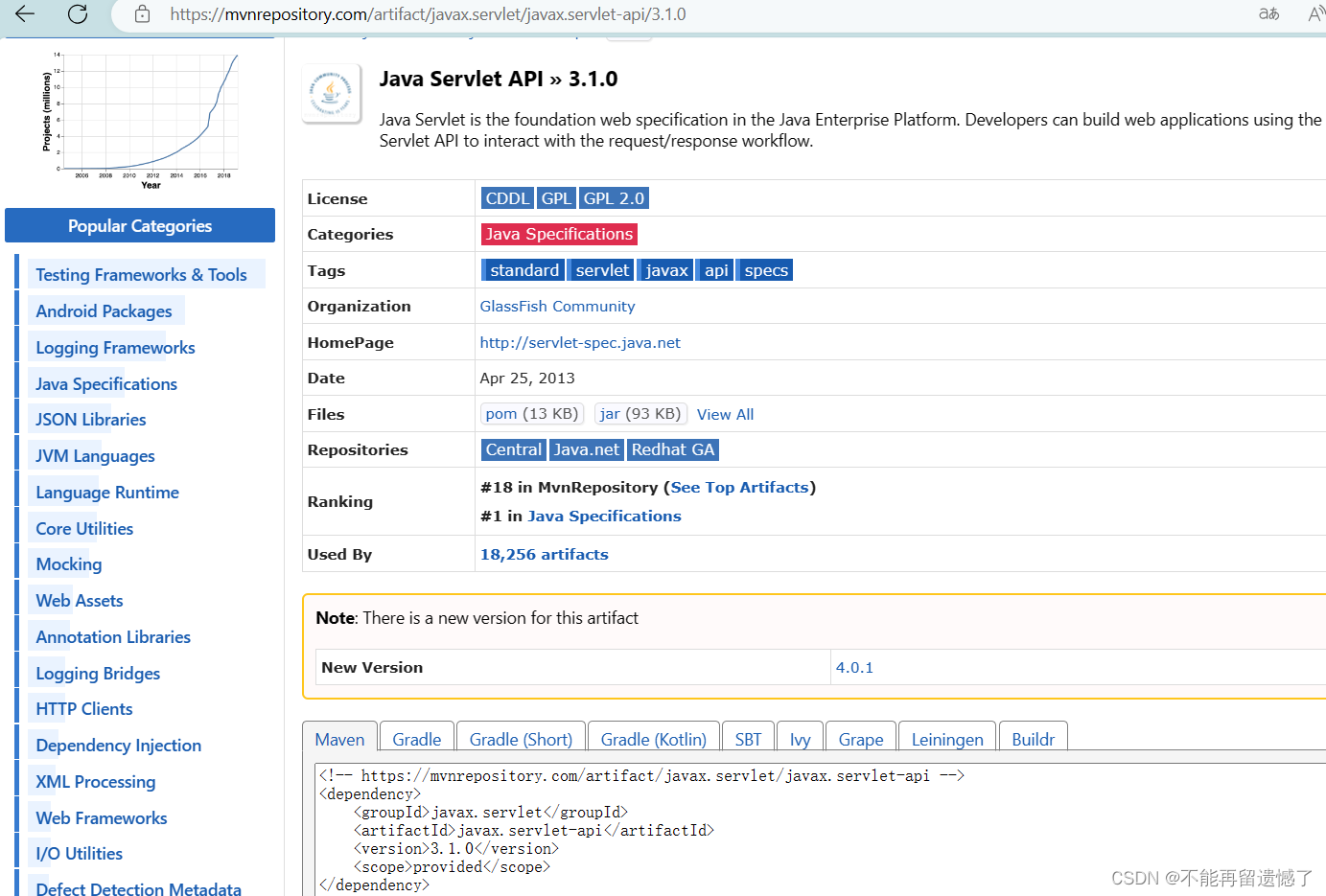The height and width of the screenshot is (896, 1326).
Task: Open Mocking category
Action: point(69,564)
